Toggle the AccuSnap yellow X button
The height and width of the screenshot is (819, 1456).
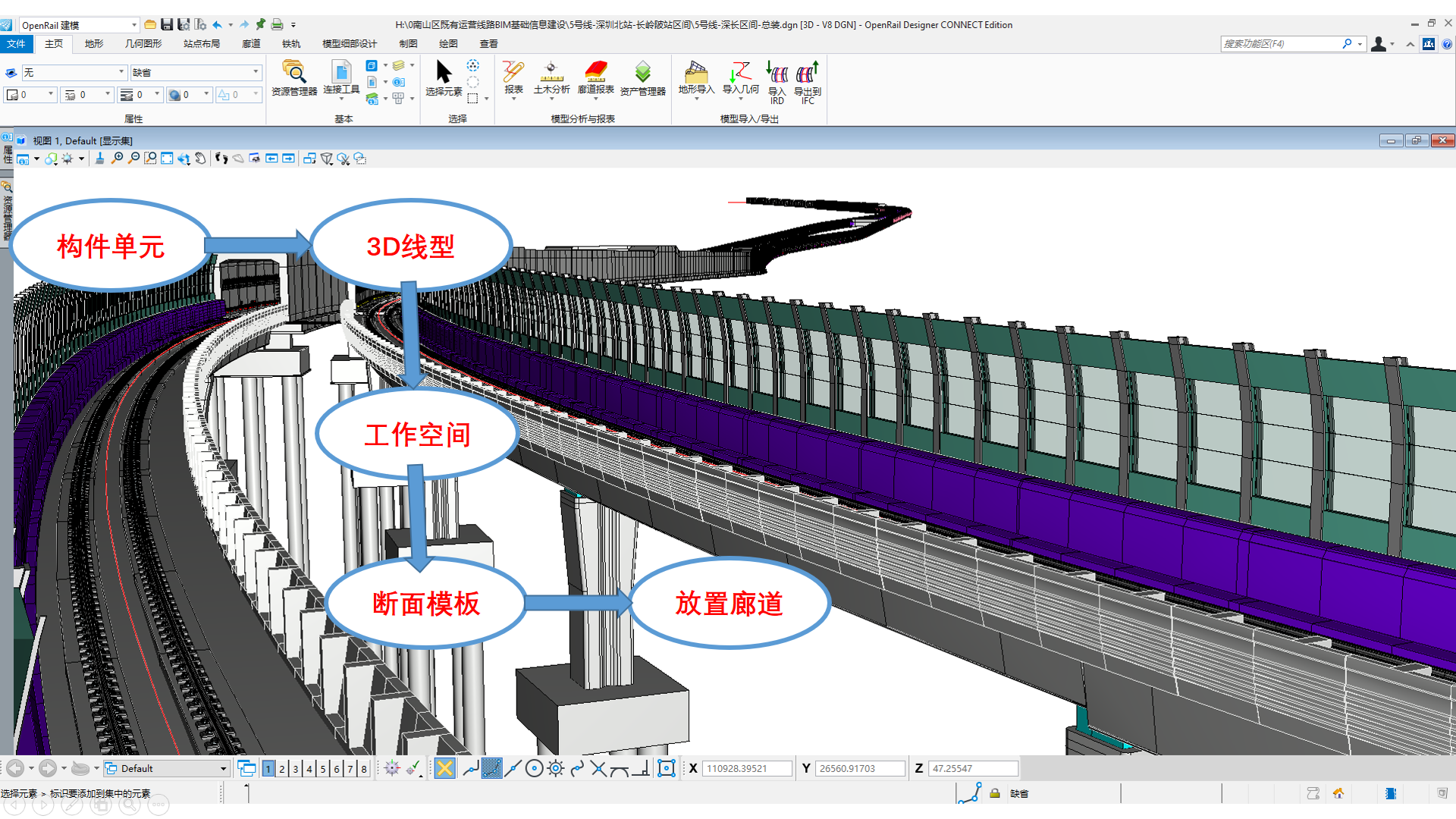click(445, 768)
